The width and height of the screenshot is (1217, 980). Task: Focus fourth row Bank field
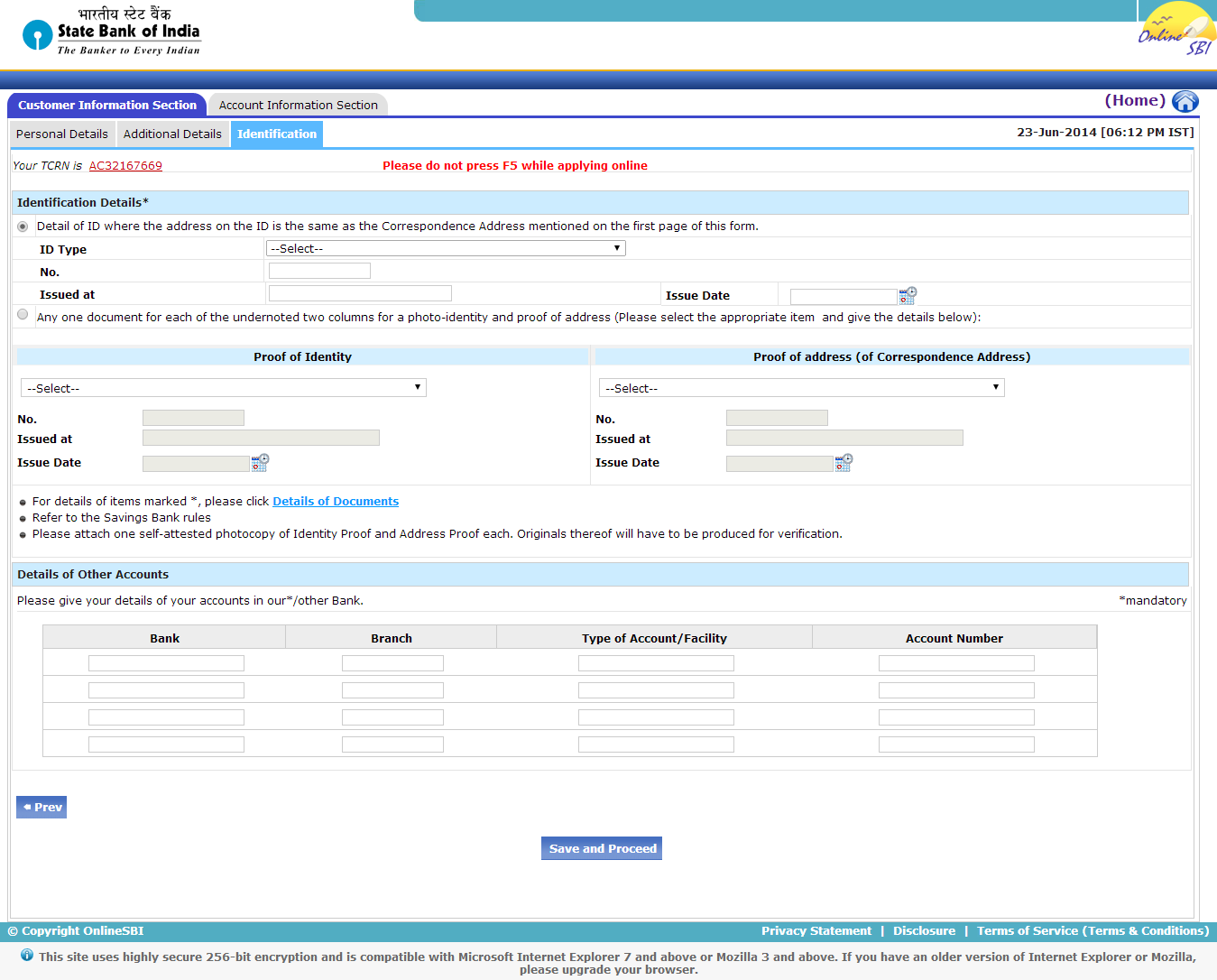tap(166, 744)
